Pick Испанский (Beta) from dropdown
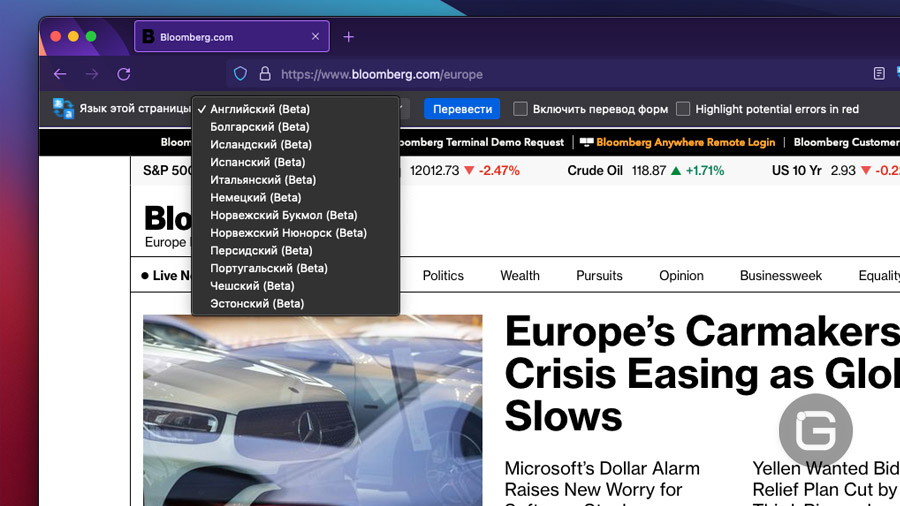Image resolution: width=900 pixels, height=506 pixels. 295,162
